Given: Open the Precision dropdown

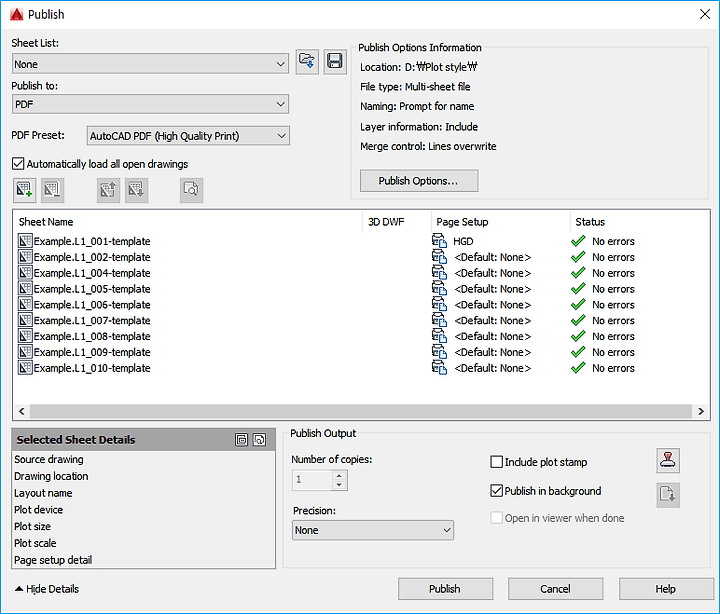Looking at the screenshot, I should 373,530.
